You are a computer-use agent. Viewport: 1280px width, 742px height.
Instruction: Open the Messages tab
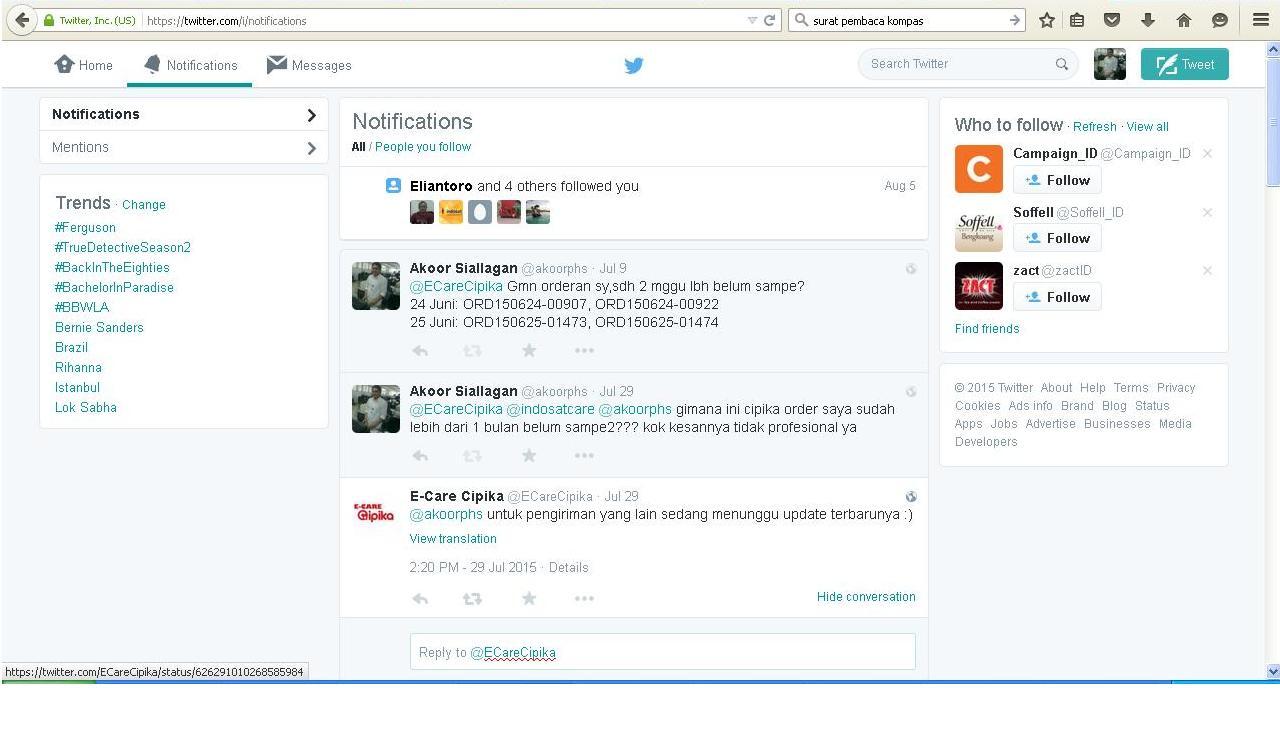(309, 65)
